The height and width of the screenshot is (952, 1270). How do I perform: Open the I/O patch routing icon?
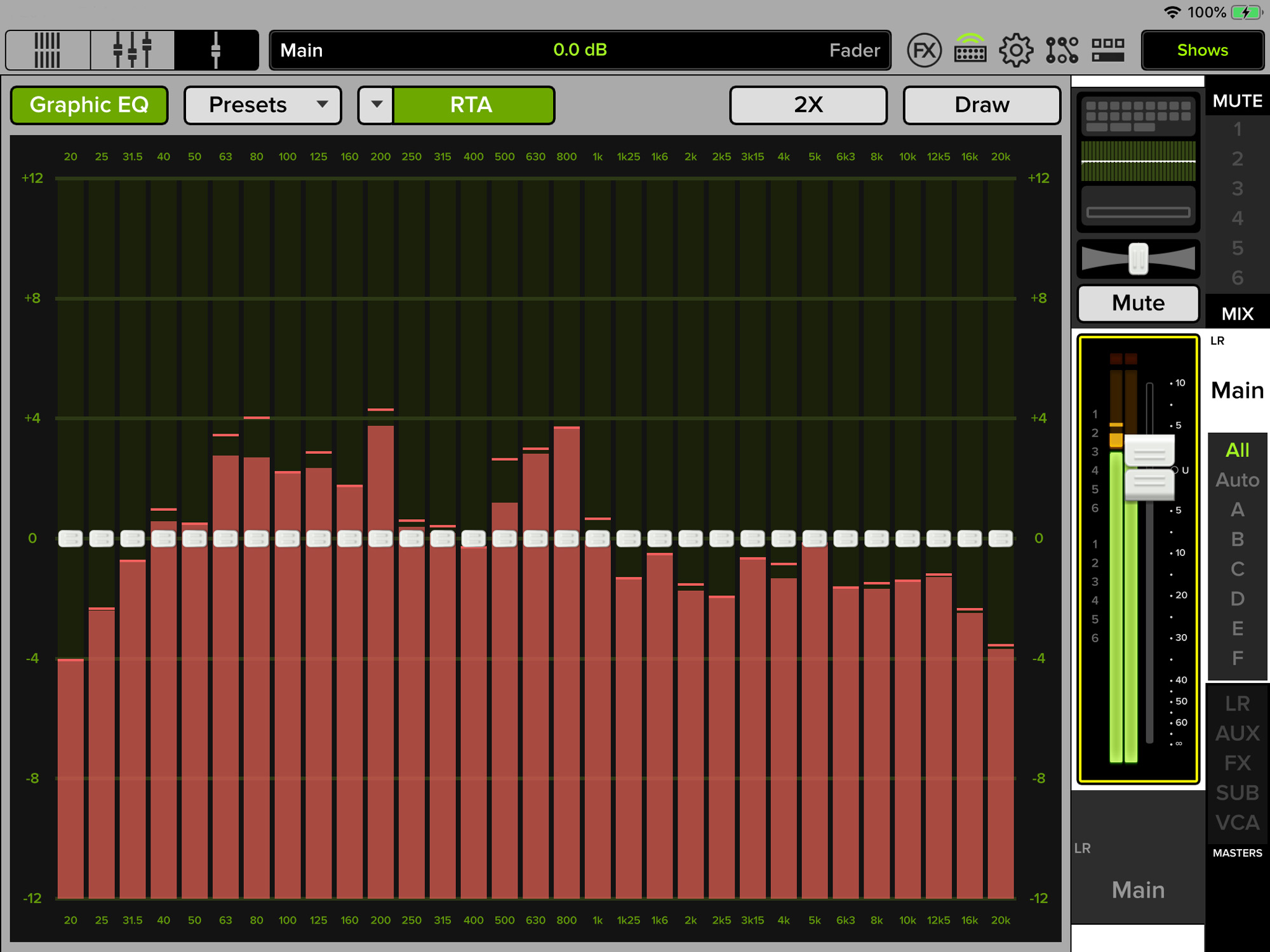click(1062, 50)
